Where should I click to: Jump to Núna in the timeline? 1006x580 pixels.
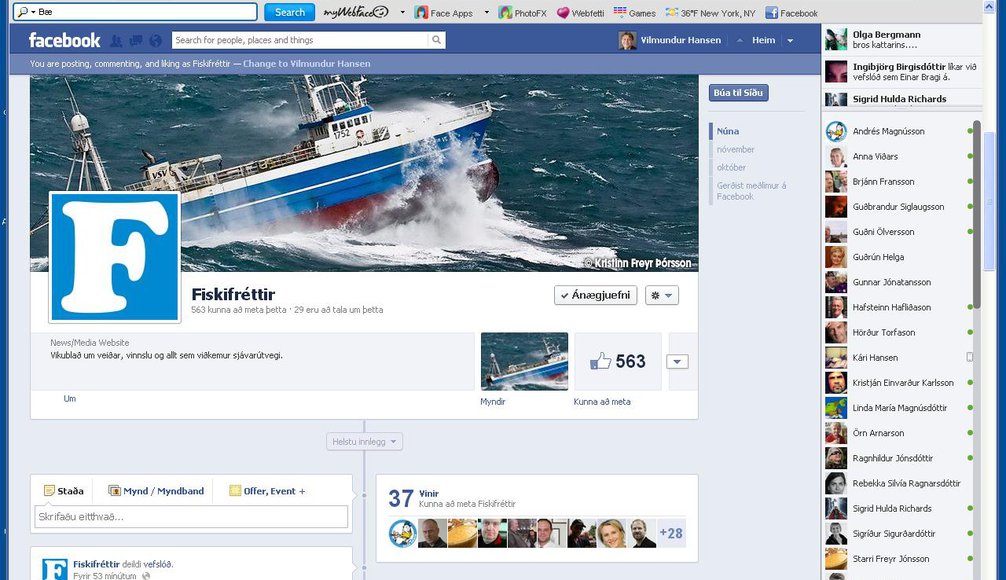728,131
